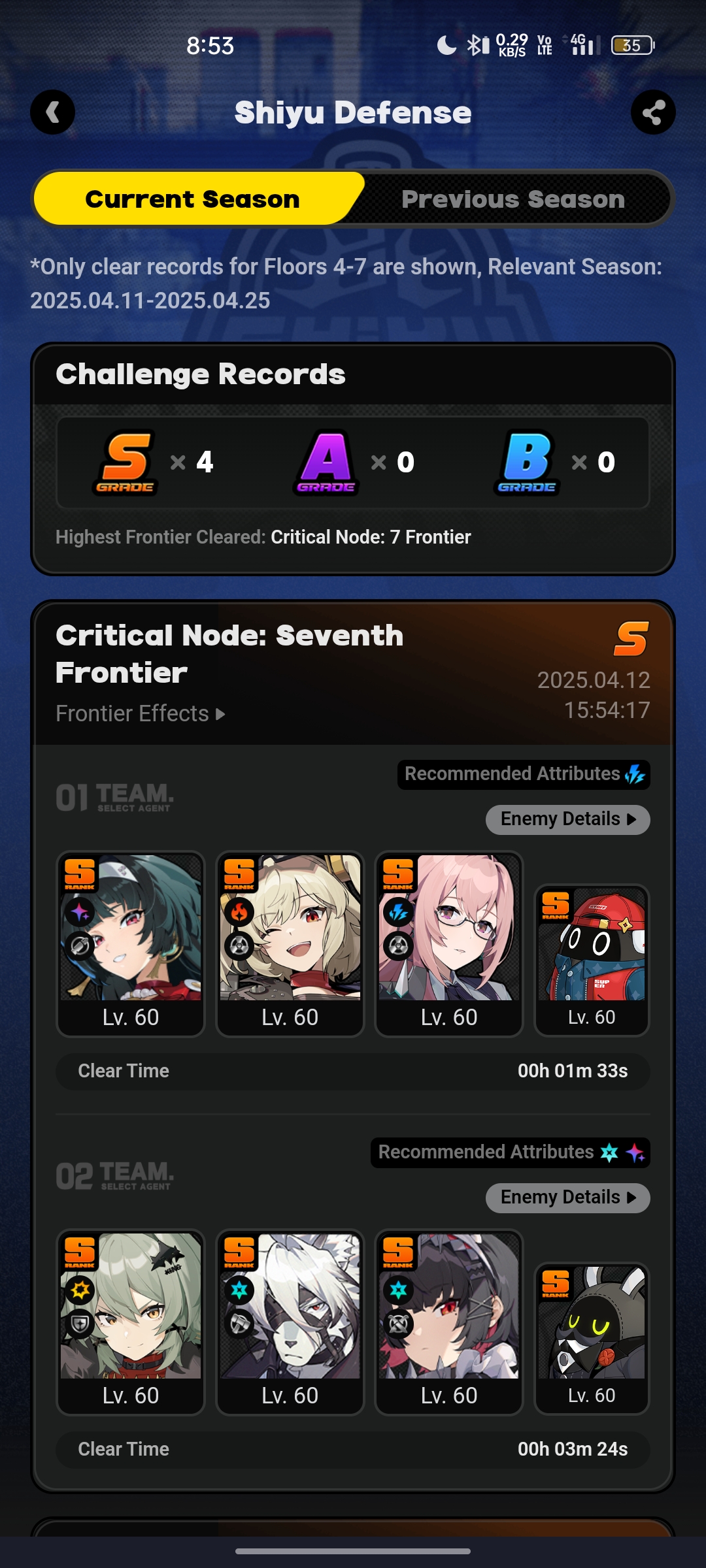Open Enemy Details for Team 02
Image resolution: width=706 pixels, height=1568 pixels.
pyautogui.click(x=567, y=1198)
